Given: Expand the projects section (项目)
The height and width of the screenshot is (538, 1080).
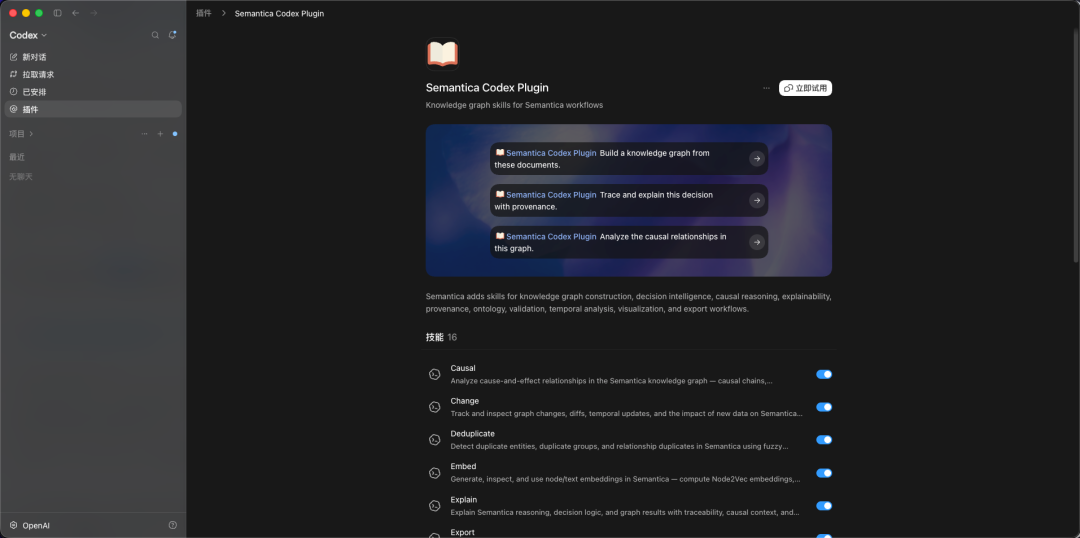Looking at the screenshot, I should coord(21,134).
